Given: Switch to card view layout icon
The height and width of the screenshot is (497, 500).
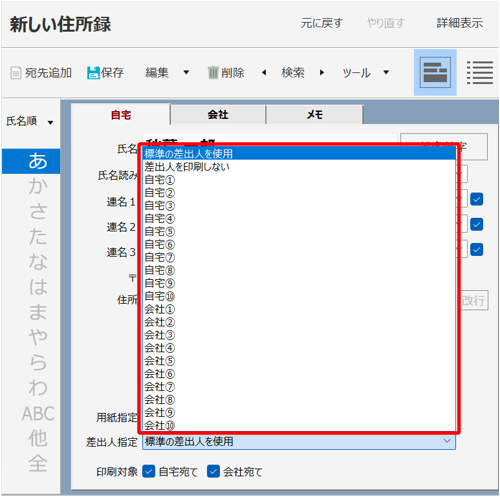Looking at the screenshot, I should coord(435,72).
